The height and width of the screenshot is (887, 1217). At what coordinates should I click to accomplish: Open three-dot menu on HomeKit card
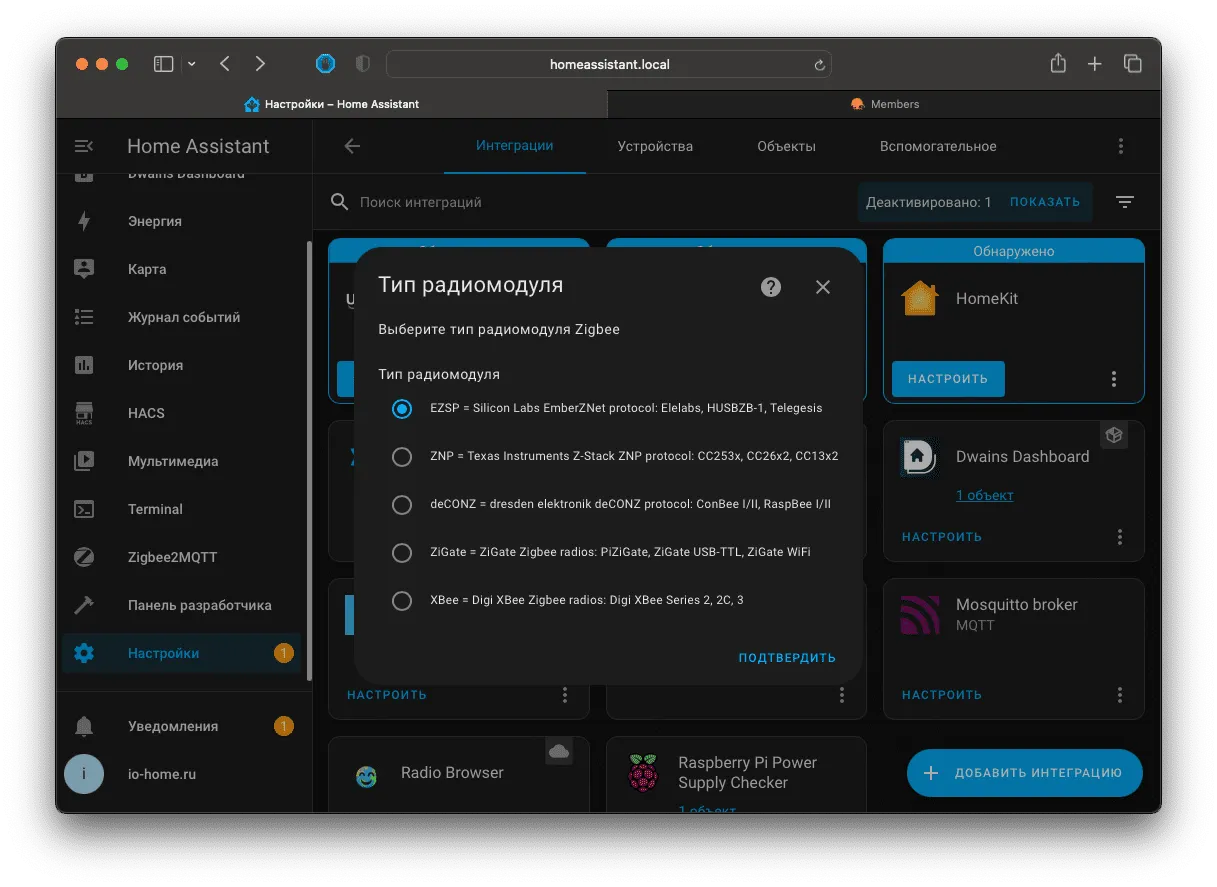click(x=1114, y=379)
